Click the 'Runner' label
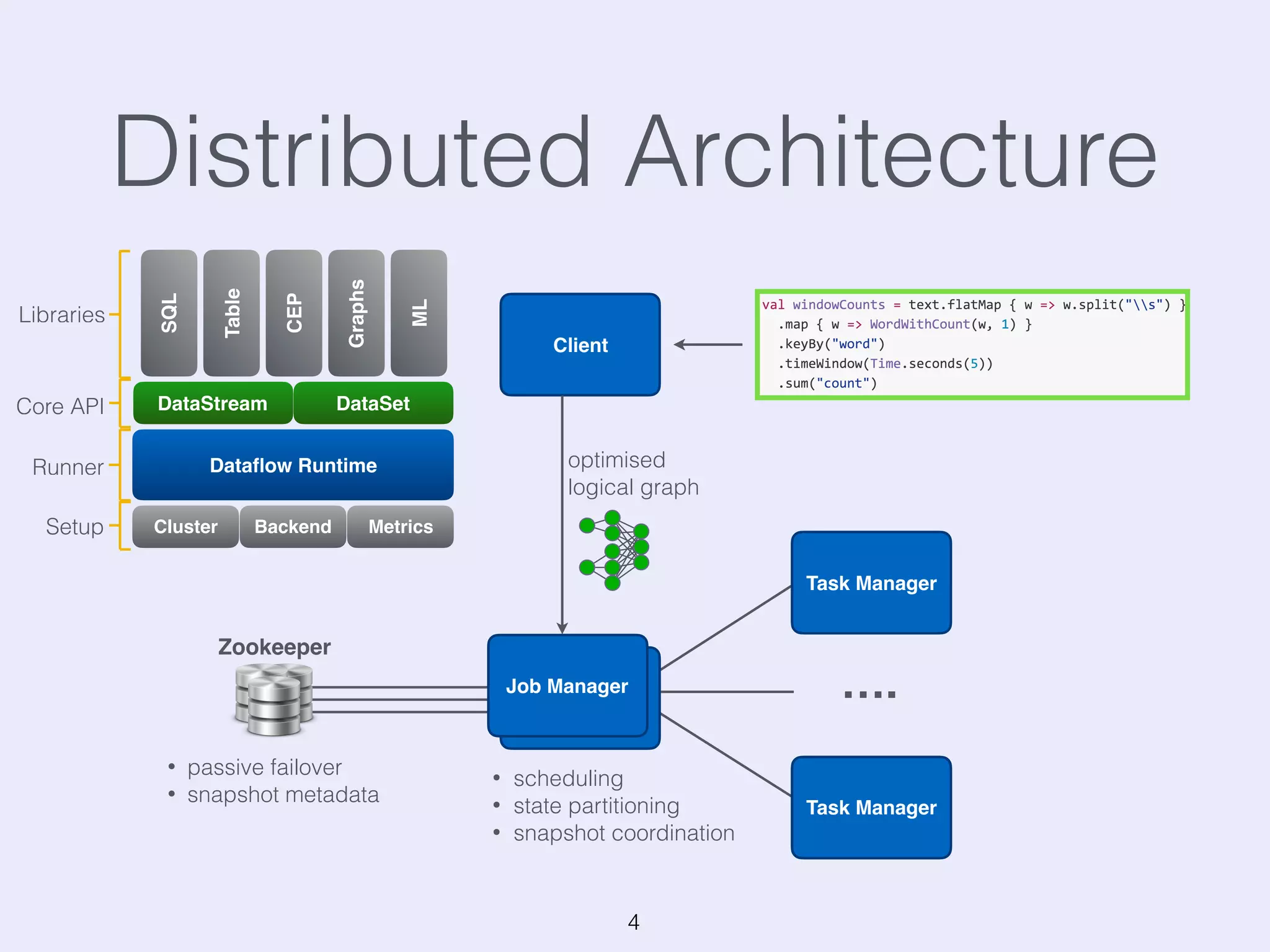The image size is (1270, 952). coord(68,467)
